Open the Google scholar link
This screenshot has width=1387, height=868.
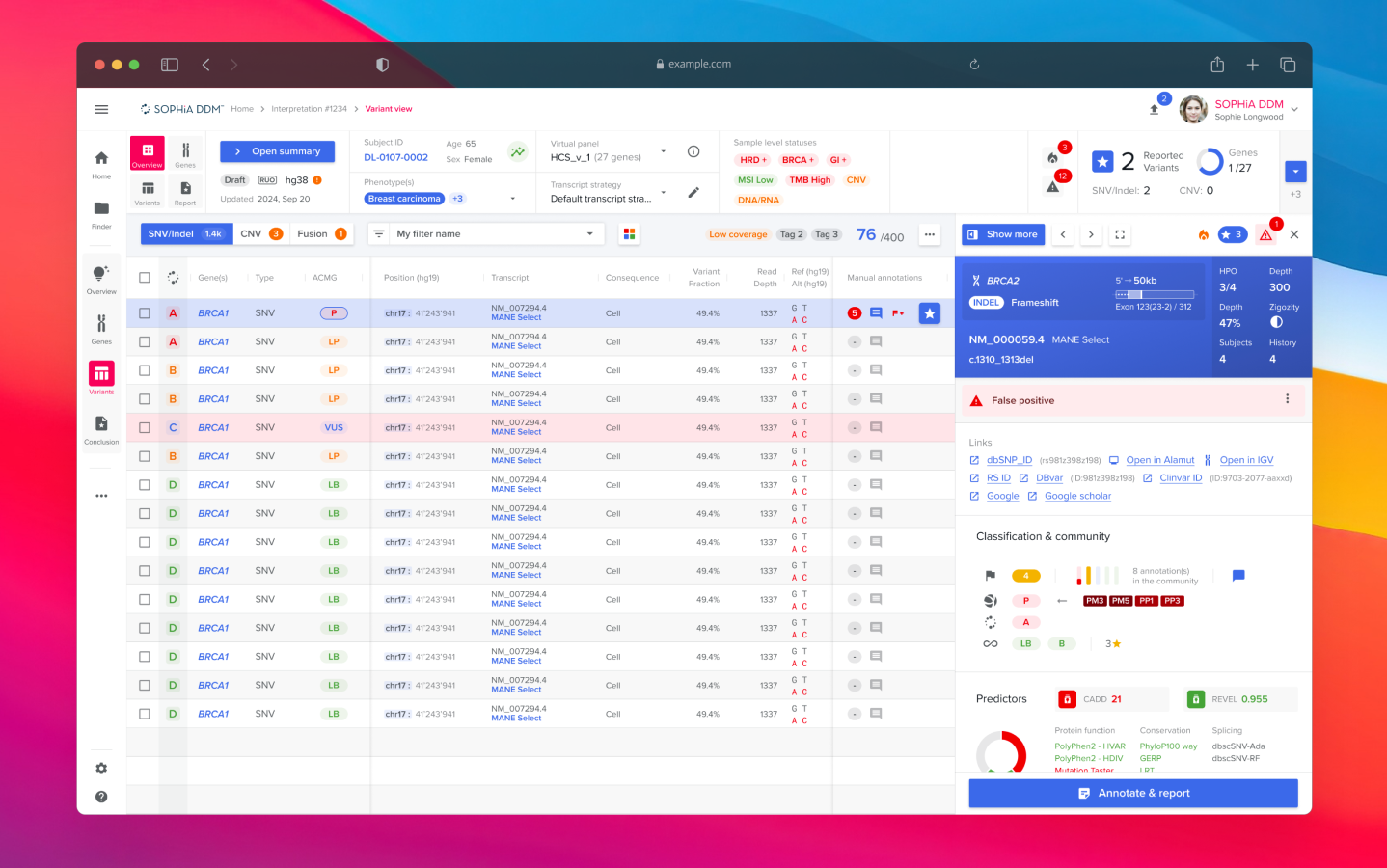coord(1077,496)
